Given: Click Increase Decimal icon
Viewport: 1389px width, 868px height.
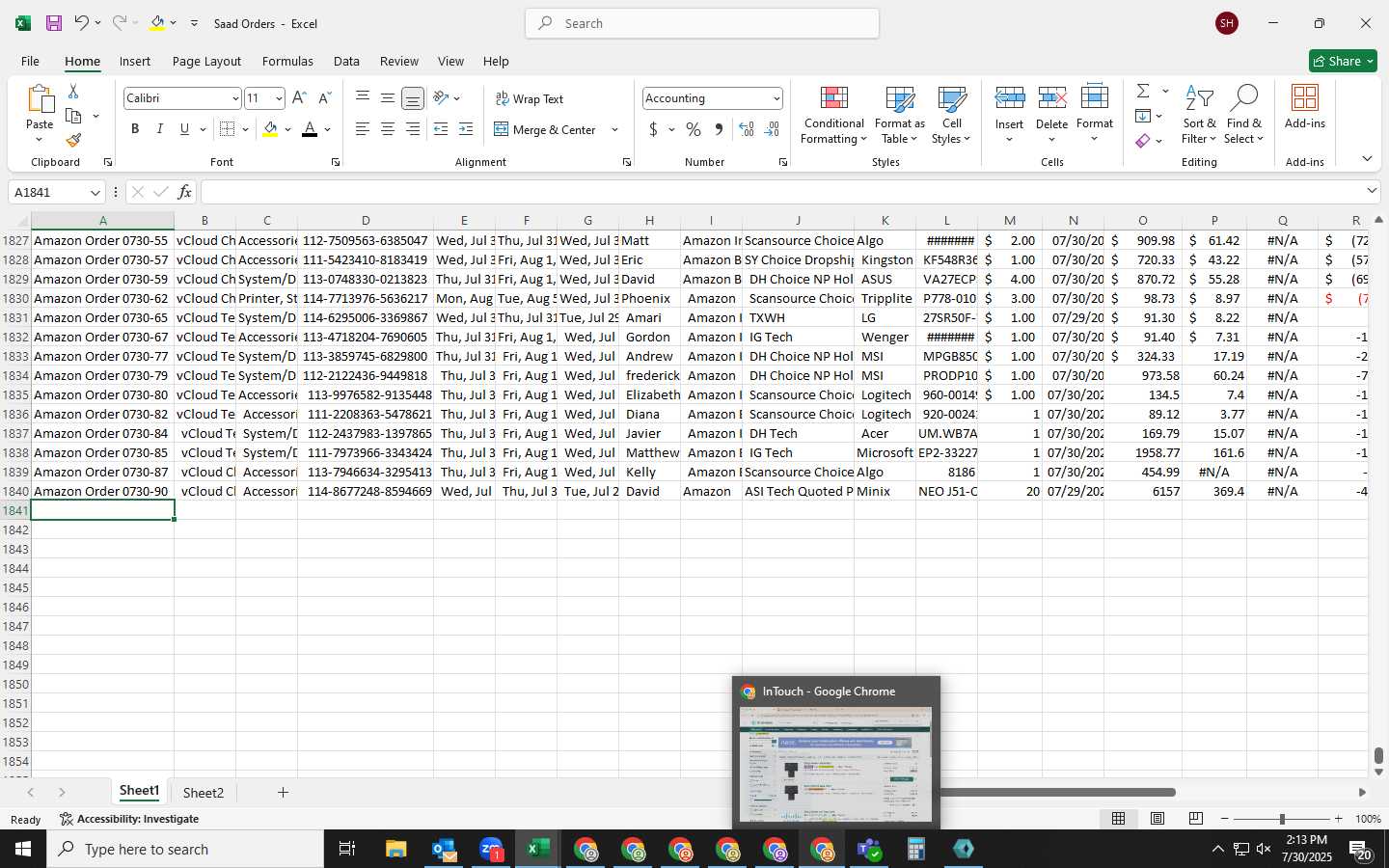Looking at the screenshot, I should click(x=747, y=129).
